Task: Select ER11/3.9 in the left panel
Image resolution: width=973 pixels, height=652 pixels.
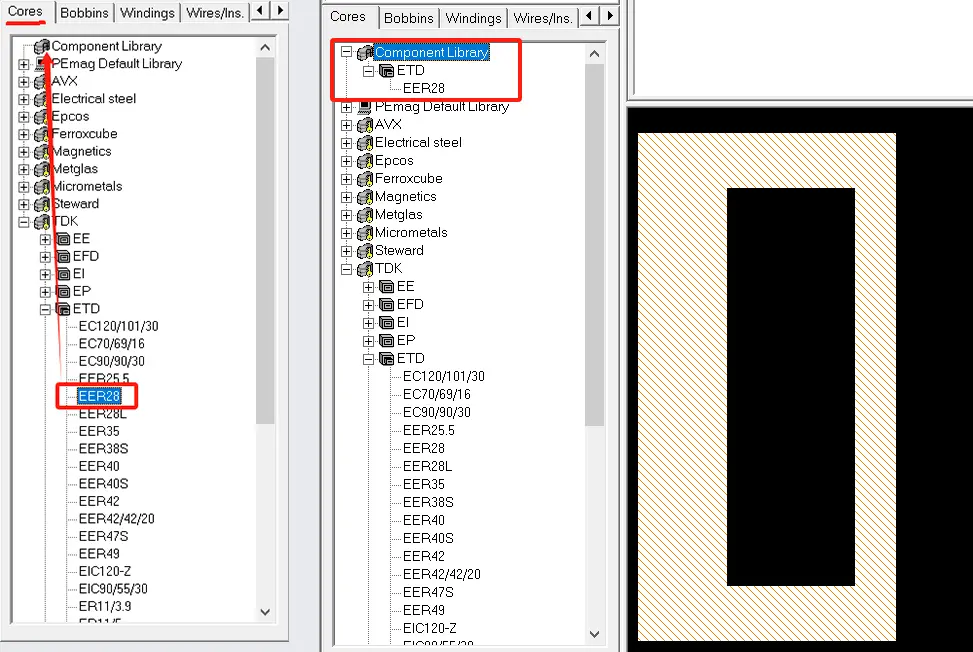Action: coord(105,606)
